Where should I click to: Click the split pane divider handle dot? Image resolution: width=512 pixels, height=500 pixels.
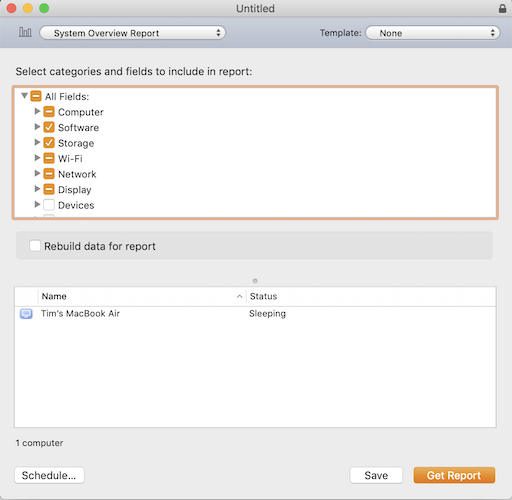[x=255, y=281]
